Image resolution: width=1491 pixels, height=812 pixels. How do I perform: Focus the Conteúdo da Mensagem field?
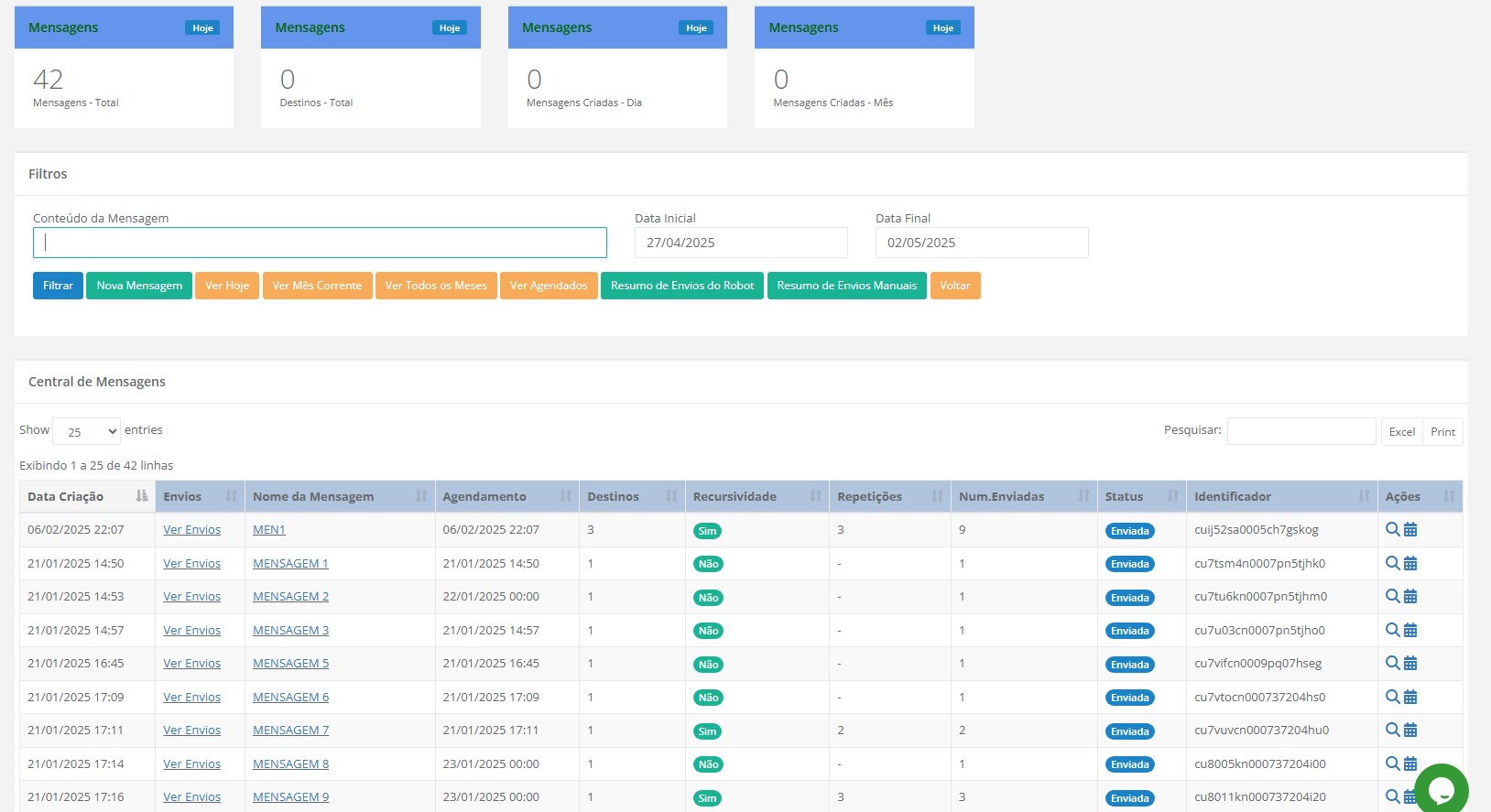click(x=320, y=243)
